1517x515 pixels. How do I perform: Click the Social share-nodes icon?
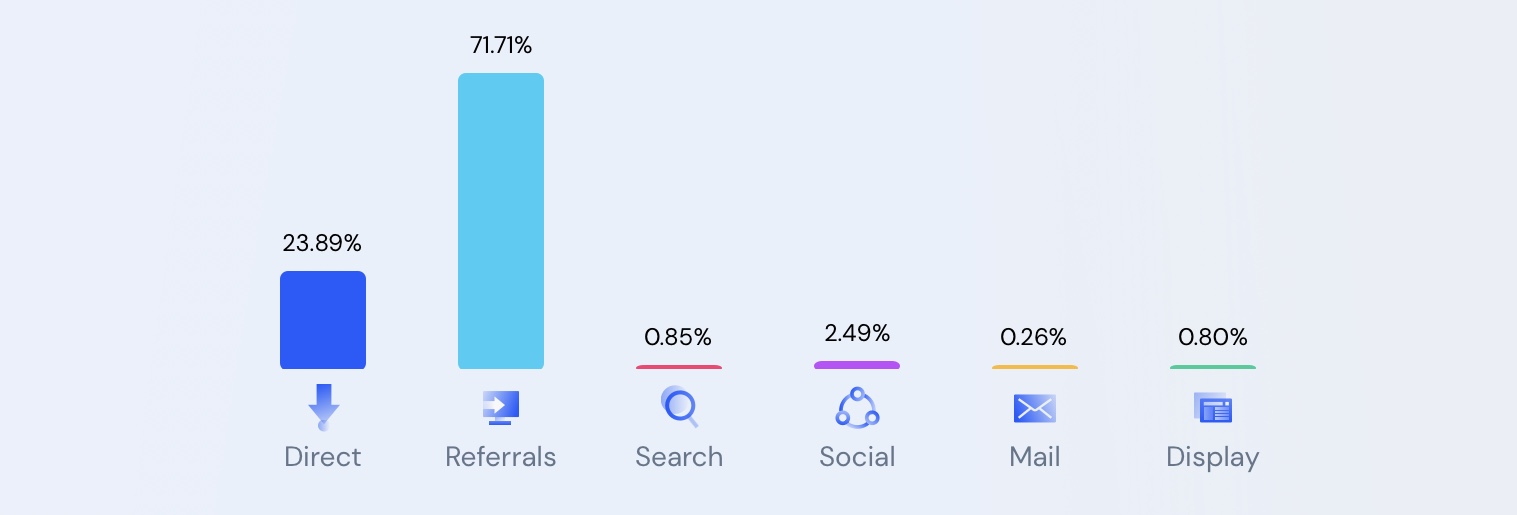(857, 407)
